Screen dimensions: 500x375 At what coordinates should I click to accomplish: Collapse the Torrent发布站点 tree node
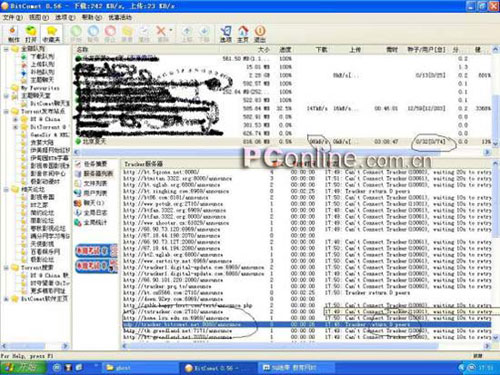[x=6, y=111]
